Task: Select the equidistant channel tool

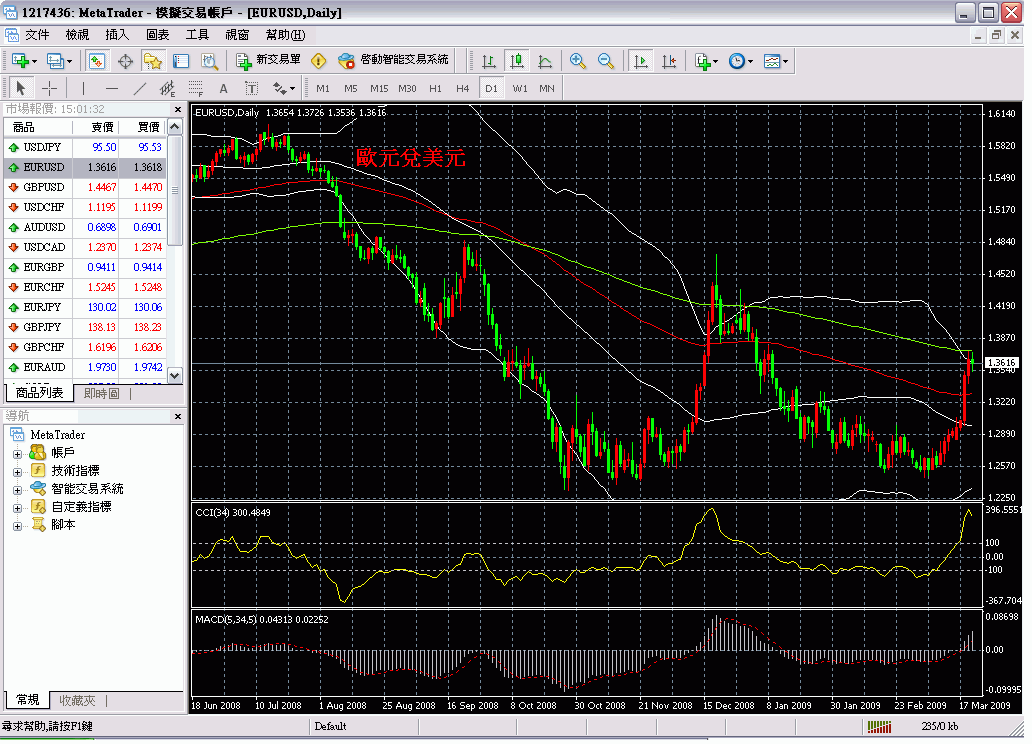Action: 167,88
